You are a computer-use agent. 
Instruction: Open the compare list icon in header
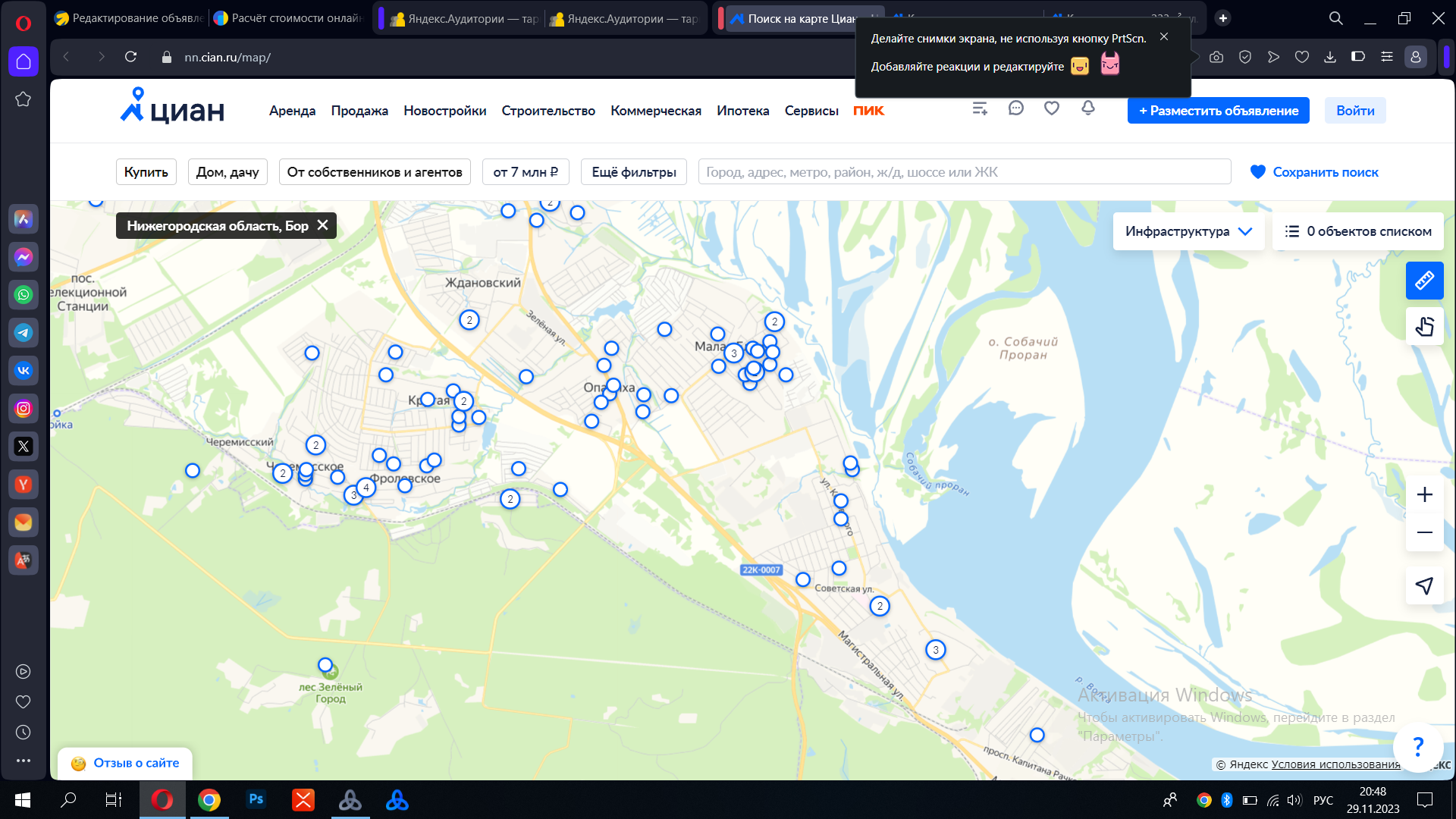[980, 108]
